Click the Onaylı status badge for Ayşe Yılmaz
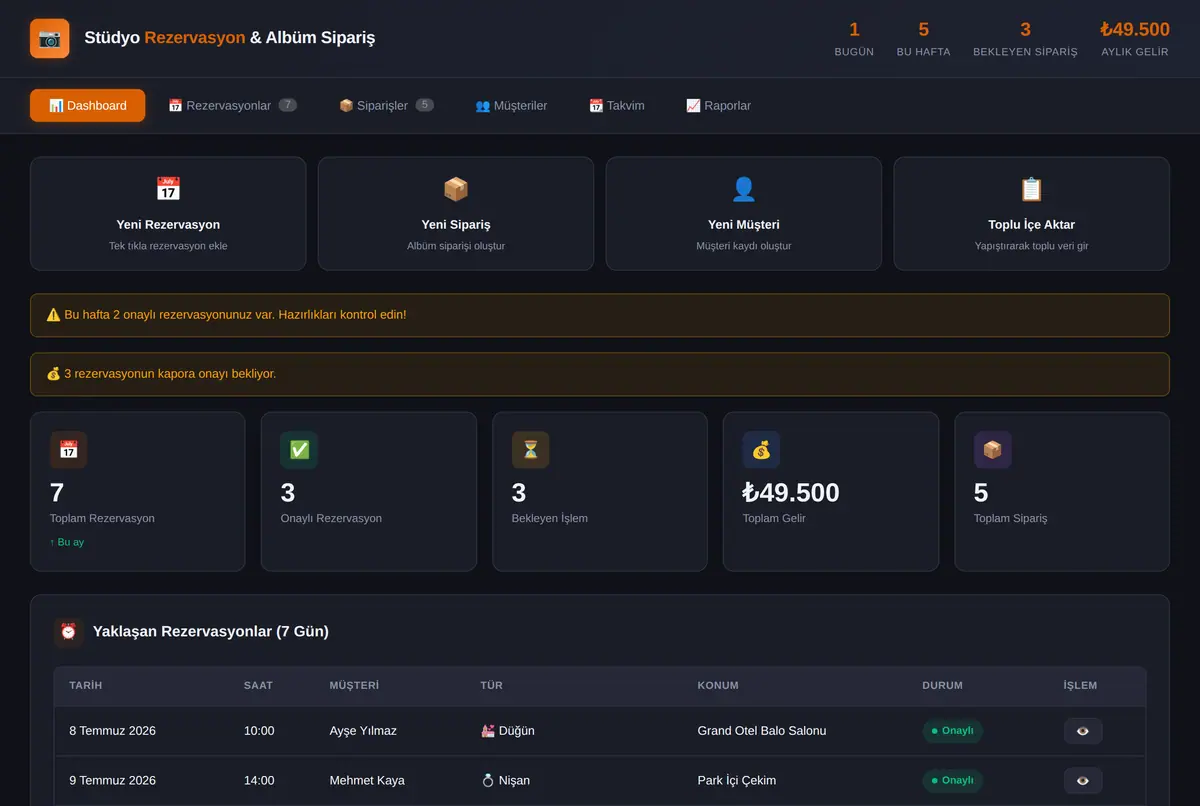This screenshot has height=806, width=1200. click(x=952, y=731)
